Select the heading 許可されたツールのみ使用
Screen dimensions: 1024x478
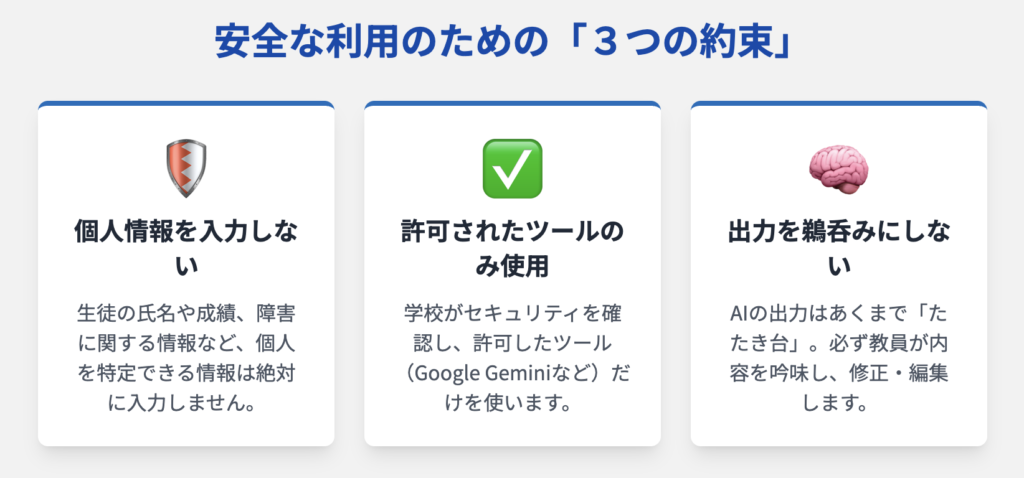click(513, 249)
